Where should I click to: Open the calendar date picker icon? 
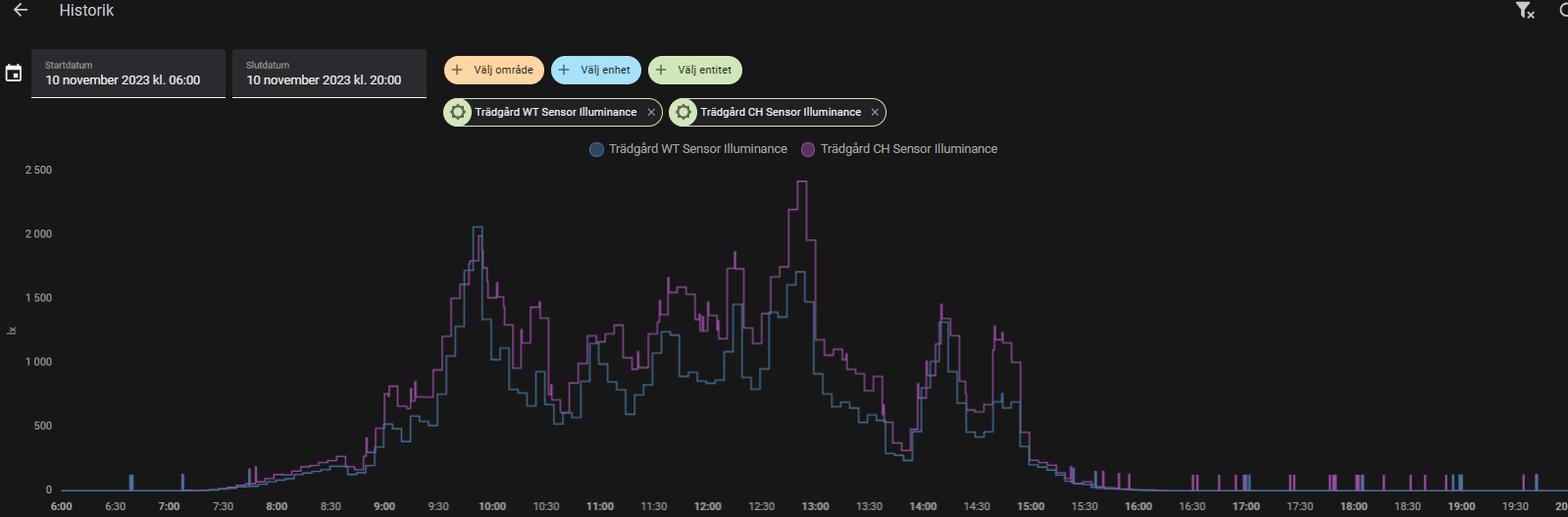14,74
